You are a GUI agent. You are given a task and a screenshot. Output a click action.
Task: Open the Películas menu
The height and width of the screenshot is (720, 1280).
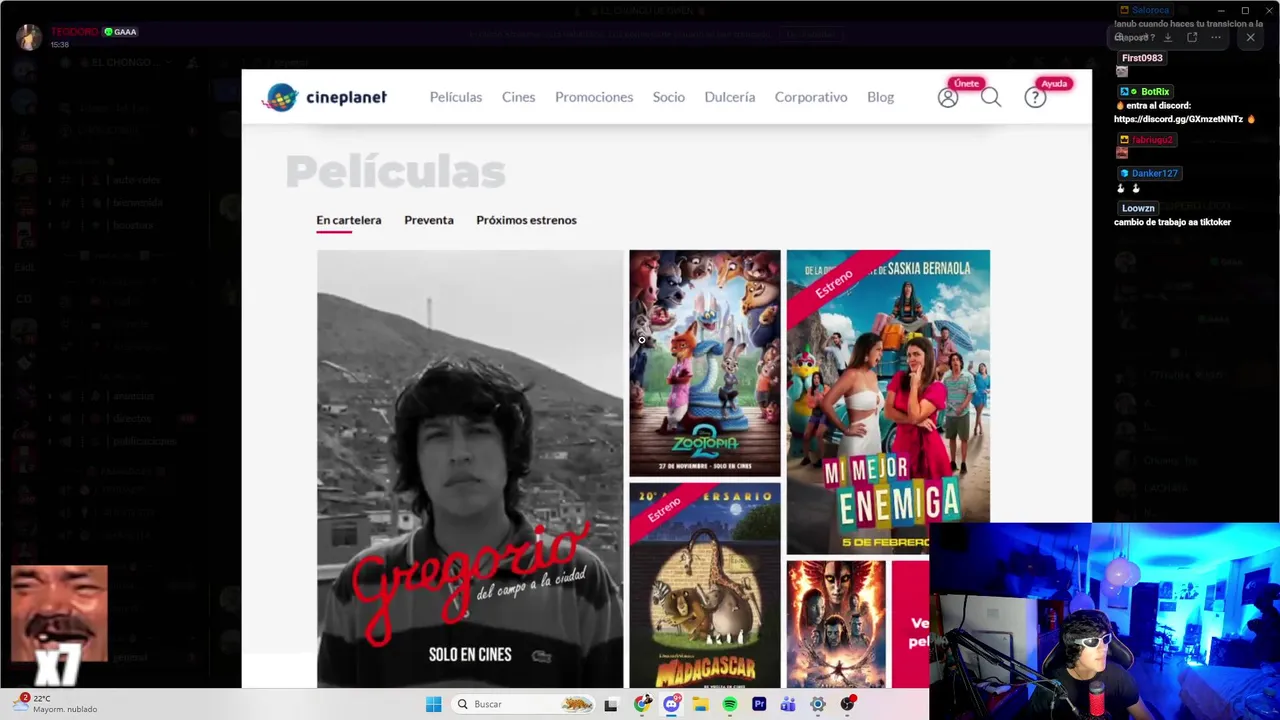(x=456, y=97)
